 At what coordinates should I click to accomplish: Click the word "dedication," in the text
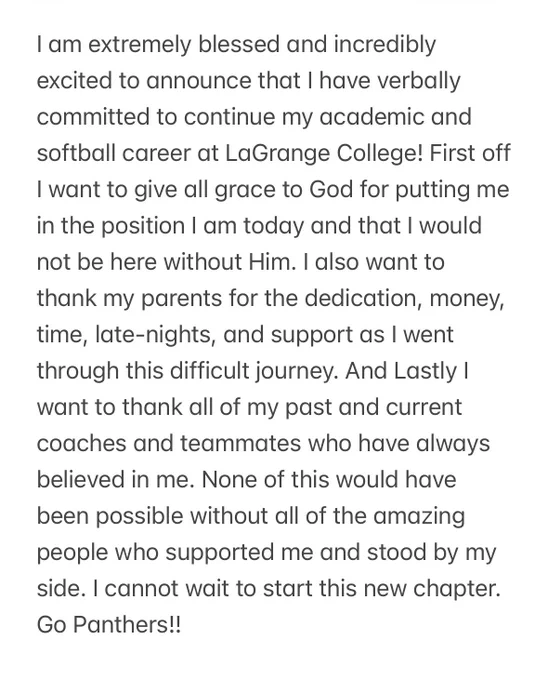coord(359,299)
